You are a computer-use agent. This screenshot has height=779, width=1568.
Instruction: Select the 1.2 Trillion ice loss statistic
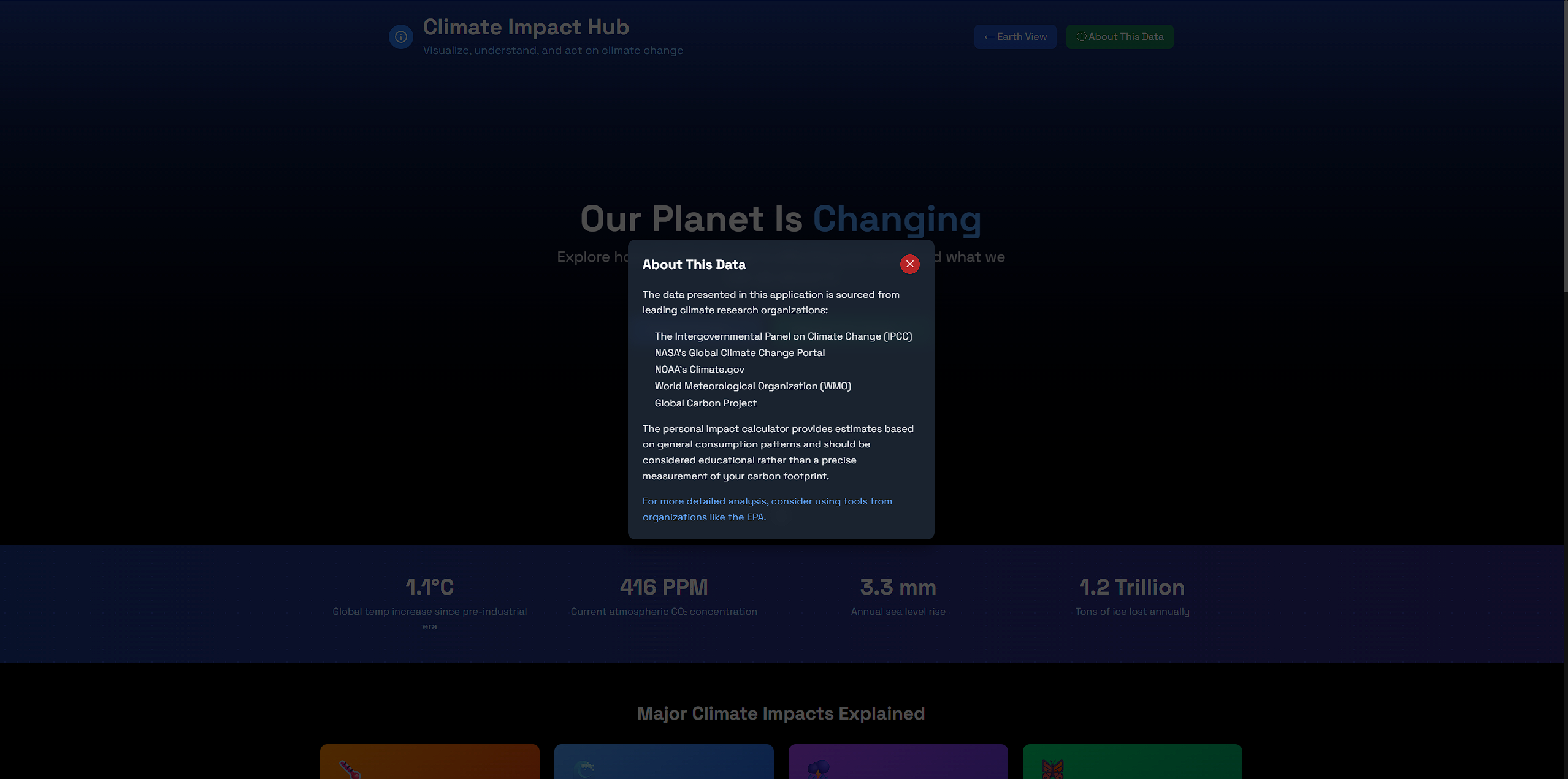tap(1132, 587)
